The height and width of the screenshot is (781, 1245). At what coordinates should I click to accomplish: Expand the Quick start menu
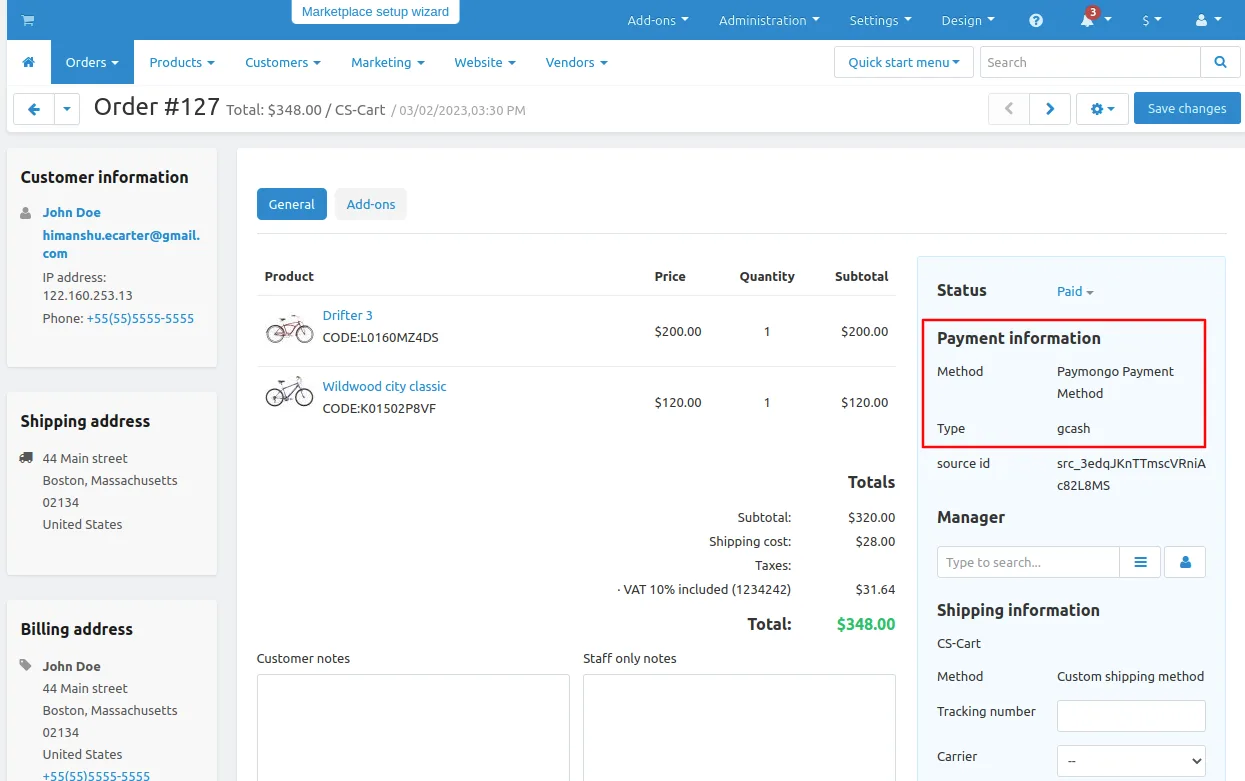pyautogui.click(x=904, y=62)
